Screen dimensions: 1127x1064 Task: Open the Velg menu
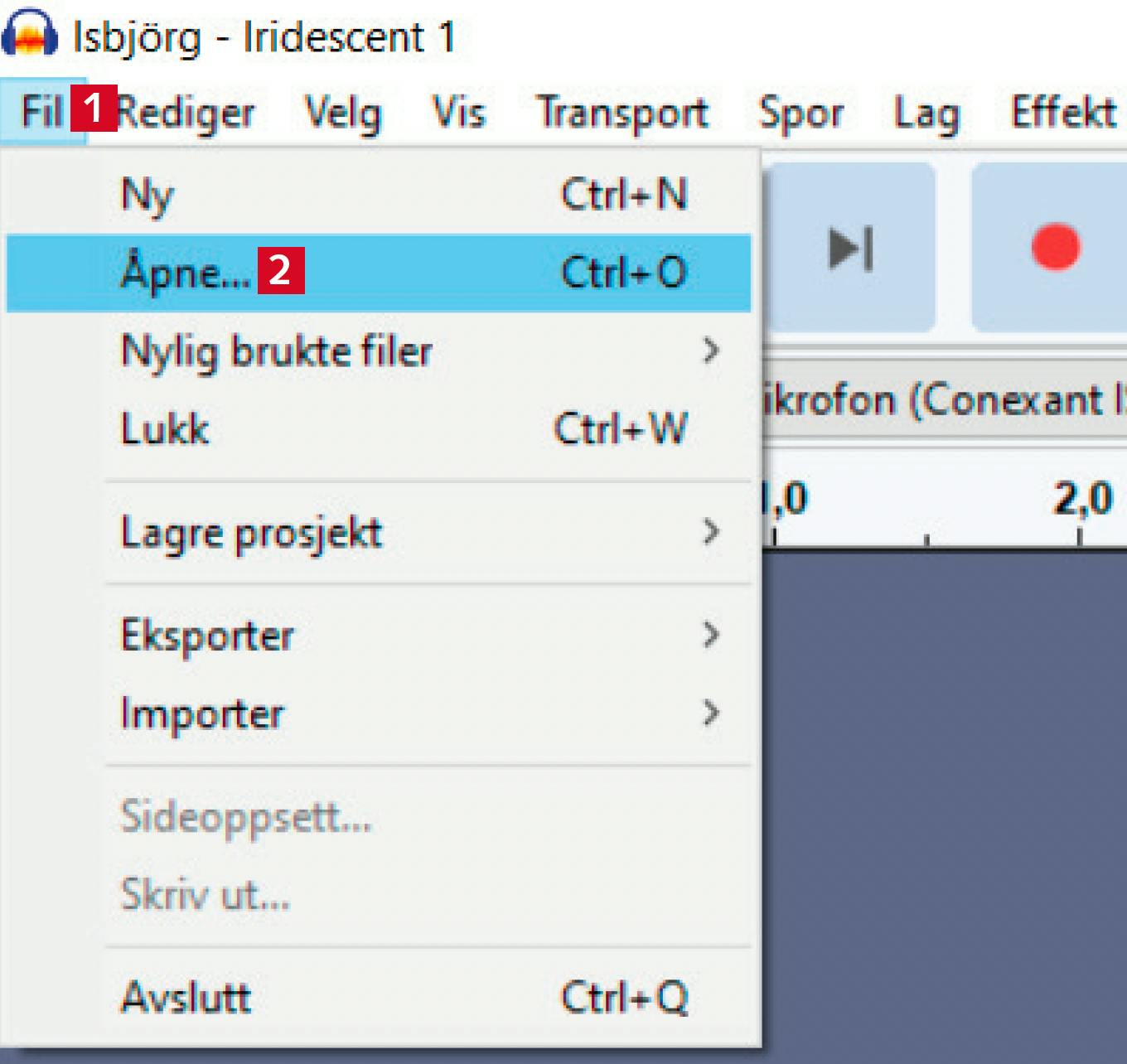point(343,113)
